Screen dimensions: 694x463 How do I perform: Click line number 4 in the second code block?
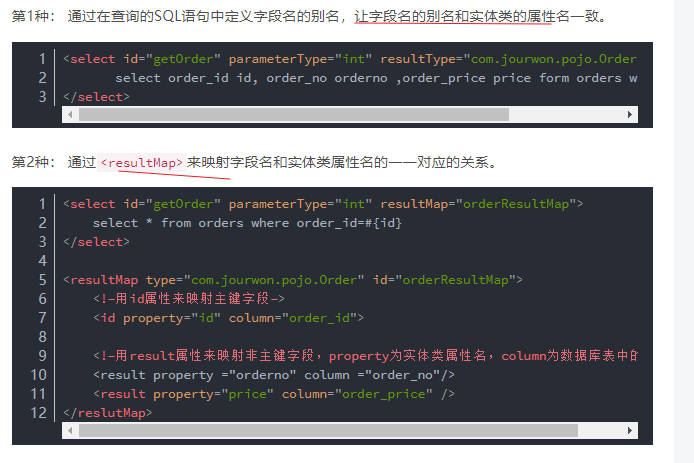42,261
